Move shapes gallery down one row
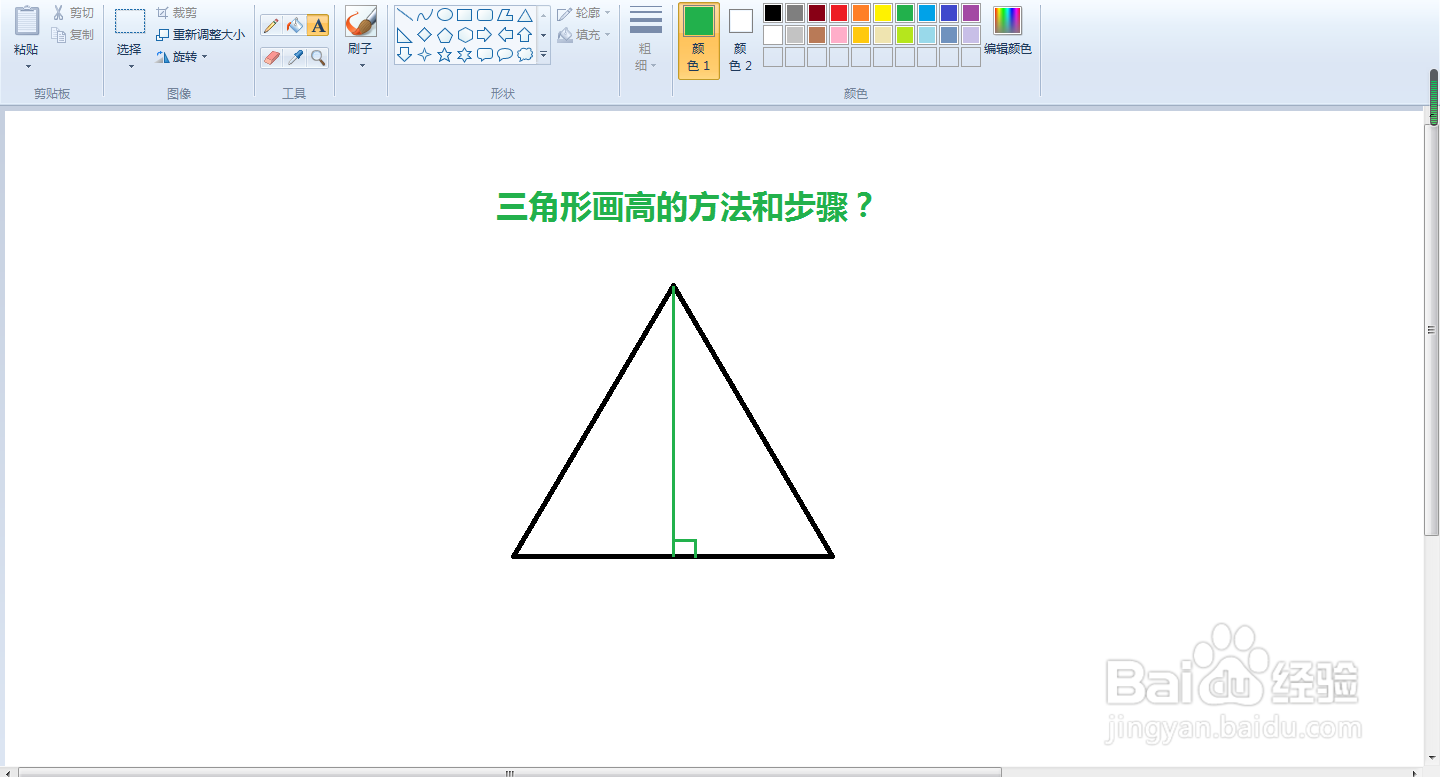 [544, 35]
